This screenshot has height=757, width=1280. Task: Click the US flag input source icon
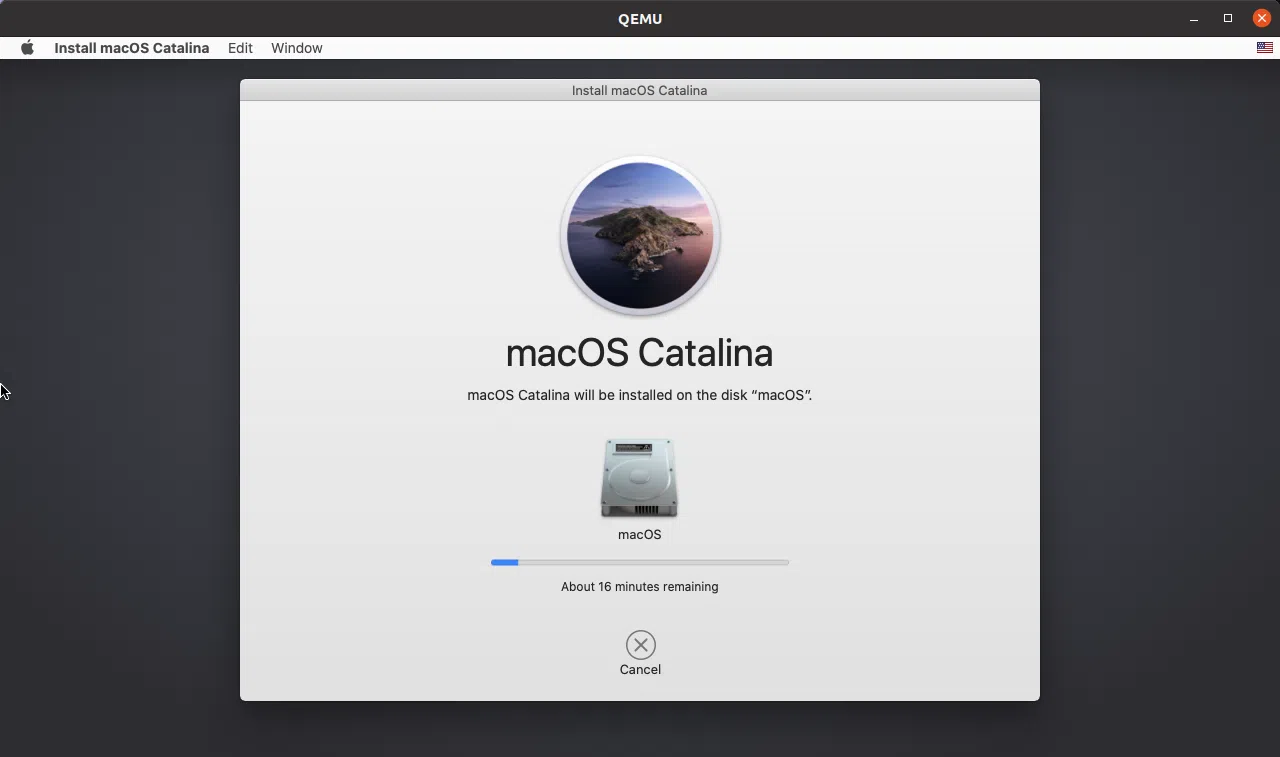click(x=1265, y=48)
